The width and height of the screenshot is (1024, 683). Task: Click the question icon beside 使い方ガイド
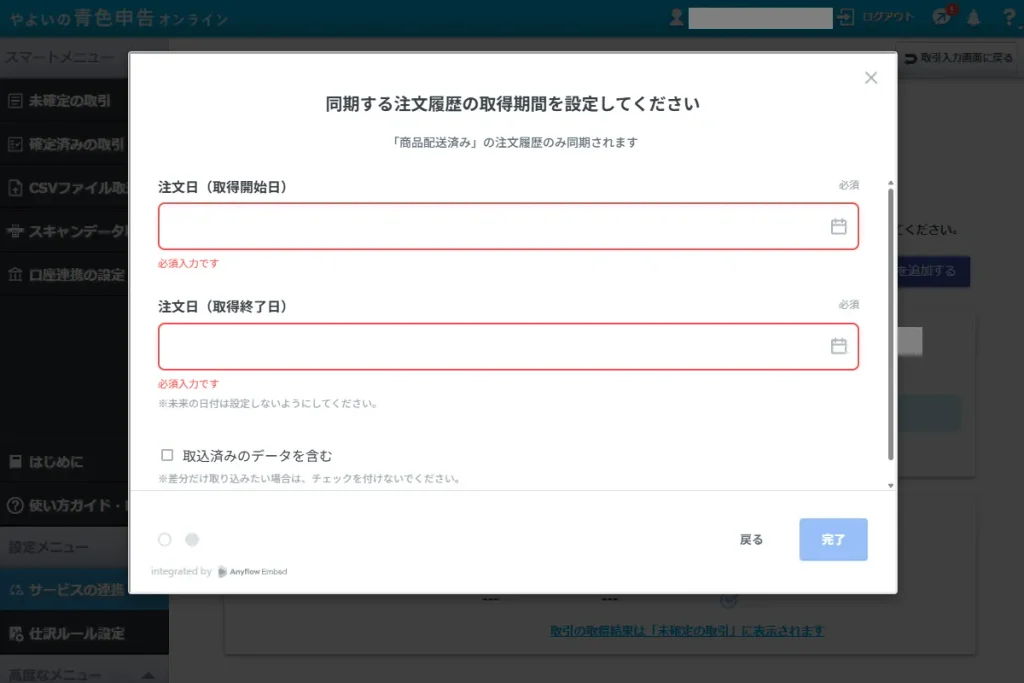tap(15, 505)
